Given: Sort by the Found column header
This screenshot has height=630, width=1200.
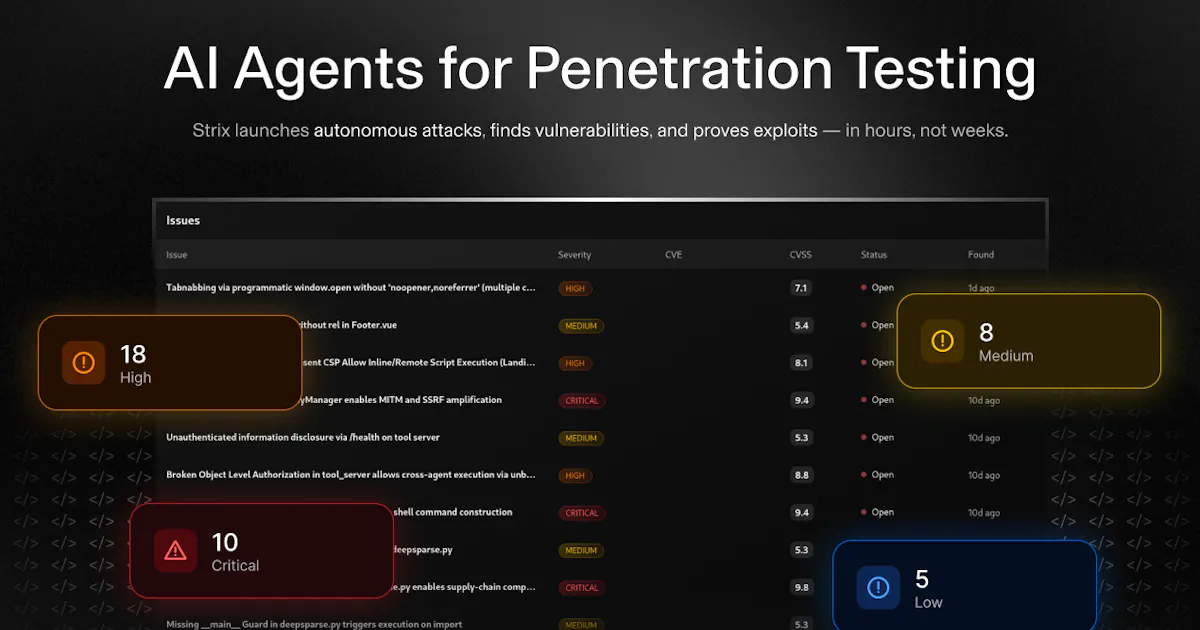Looking at the screenshot, I should coord(981,255).
